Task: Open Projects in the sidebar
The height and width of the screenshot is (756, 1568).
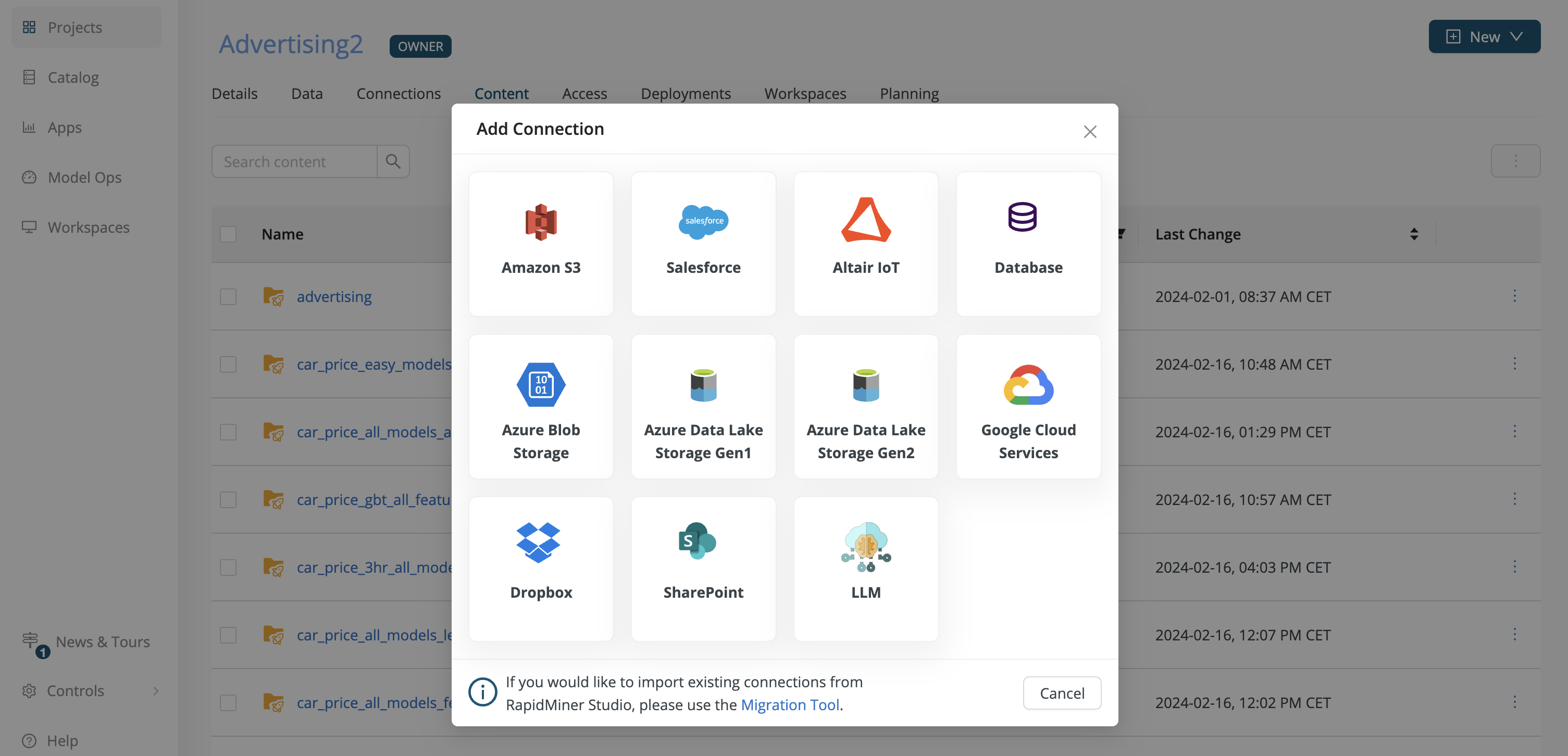Action: click(86, 27)
